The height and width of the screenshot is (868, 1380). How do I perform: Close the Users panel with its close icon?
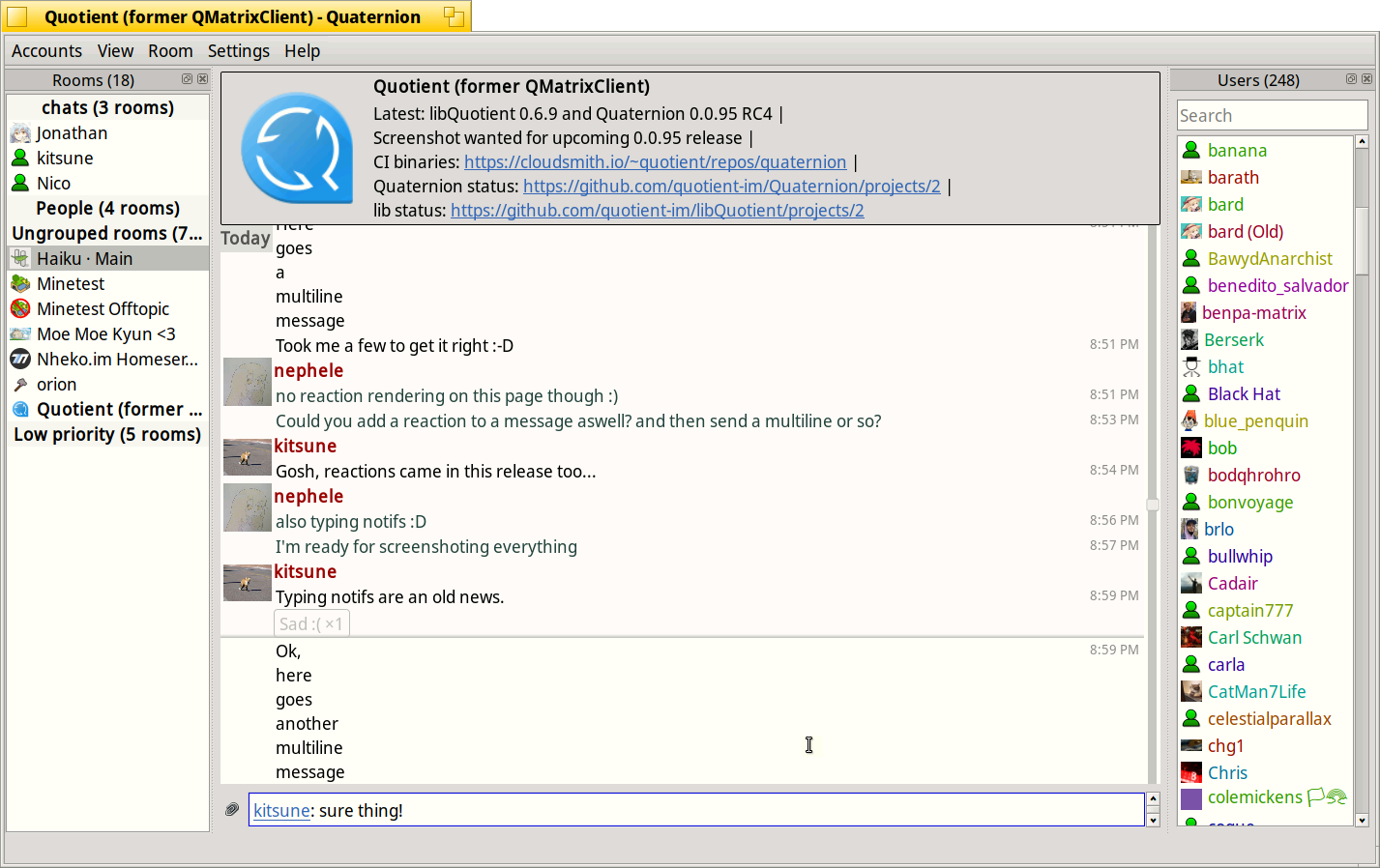[1366, 79]
